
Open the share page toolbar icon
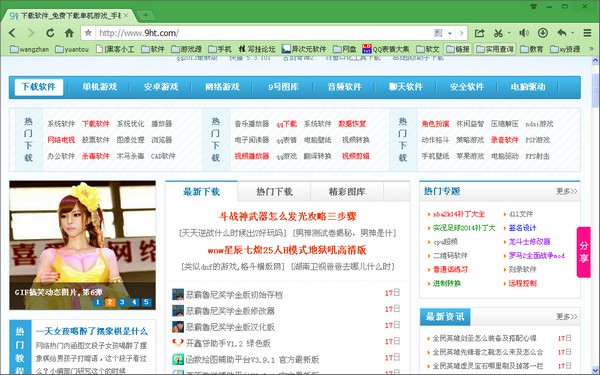click(x=479, y=33)
